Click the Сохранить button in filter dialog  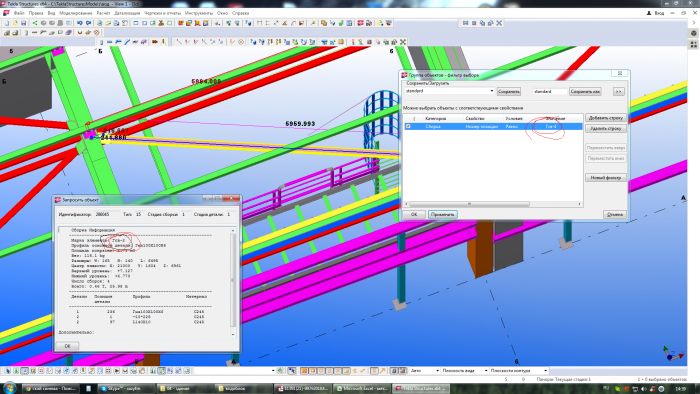point(508,91)
